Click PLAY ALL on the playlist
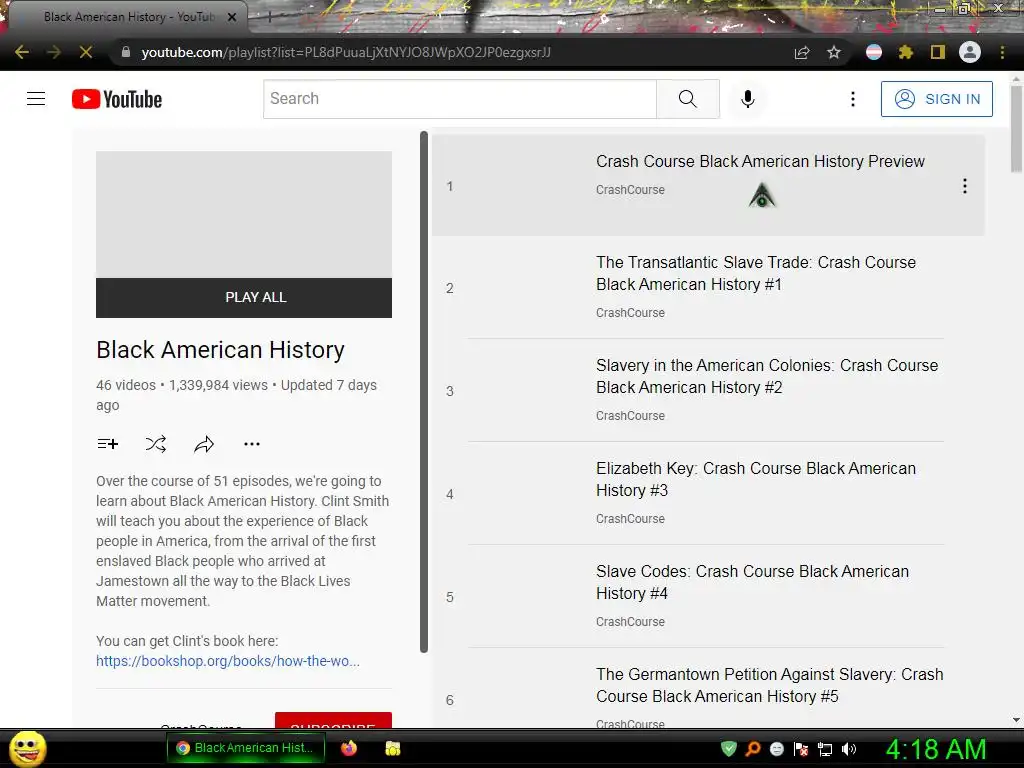 tap(244, 298)
